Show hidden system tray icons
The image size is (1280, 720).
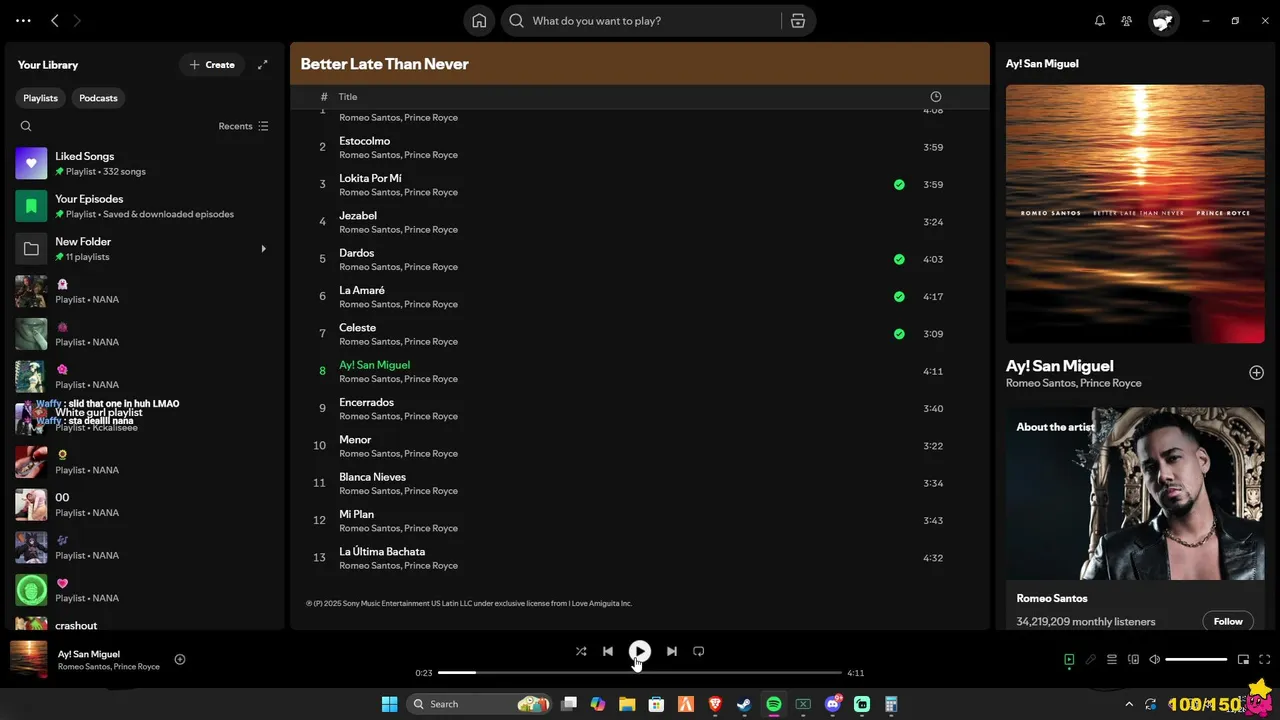[1129, 705]
